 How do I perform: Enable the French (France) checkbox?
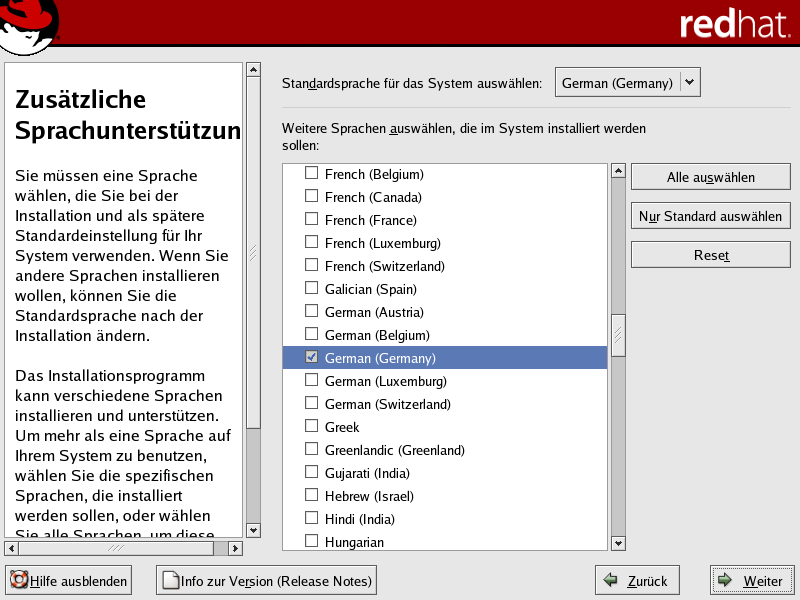[312, 220]
